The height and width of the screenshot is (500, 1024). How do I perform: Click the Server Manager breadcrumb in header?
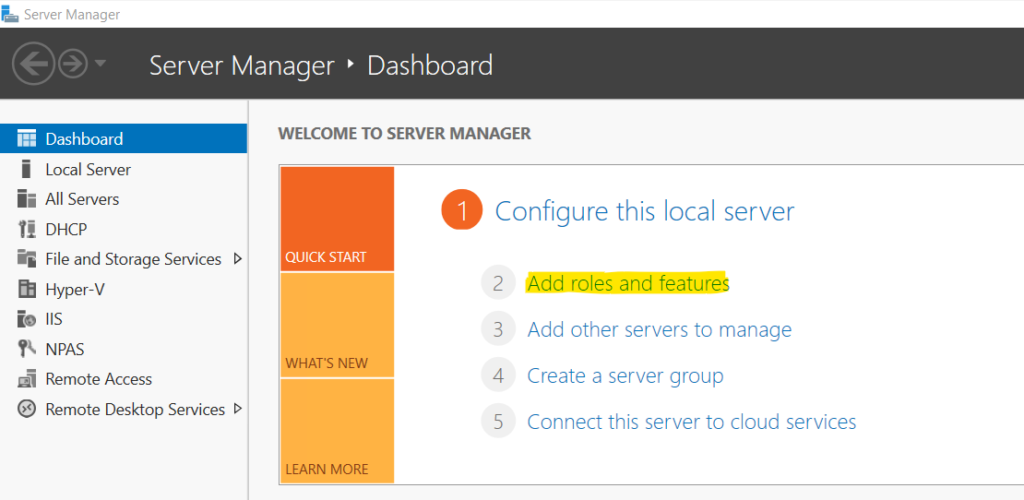pyautogui.click(x=242, y=65)
